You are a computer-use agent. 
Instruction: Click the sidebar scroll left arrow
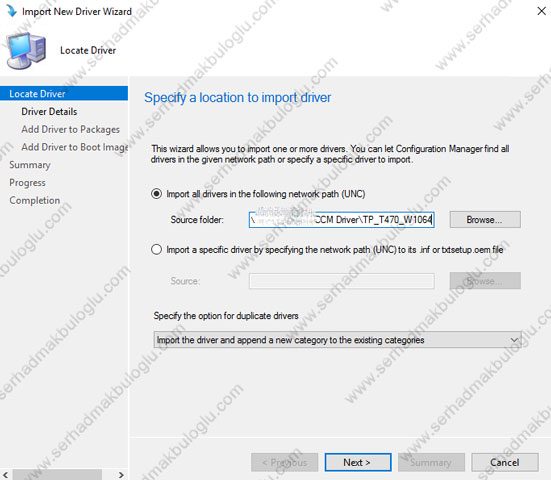click(x=5, y=475)
